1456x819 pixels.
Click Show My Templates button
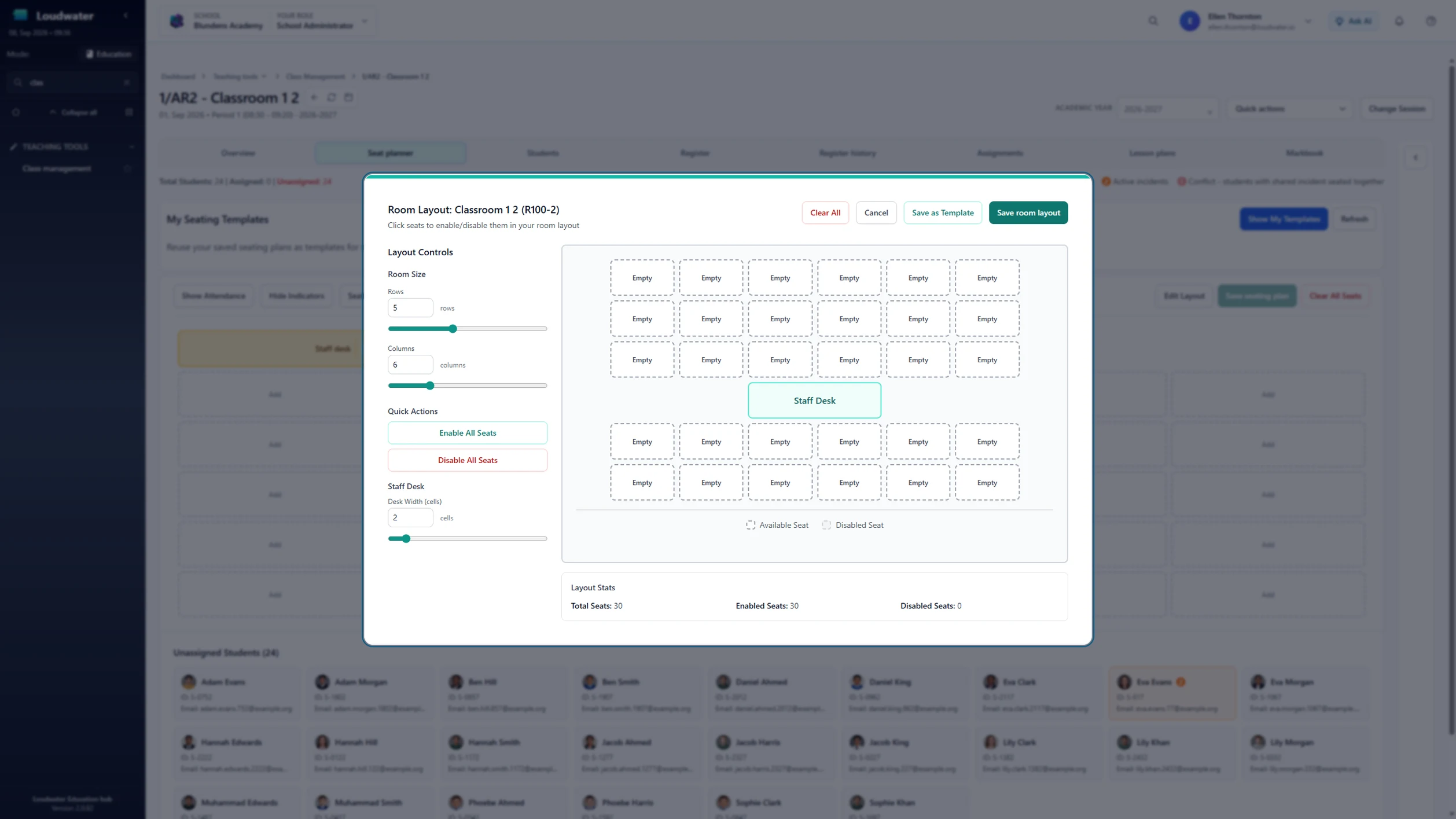pyautogui.click(x=1283, y=219)
